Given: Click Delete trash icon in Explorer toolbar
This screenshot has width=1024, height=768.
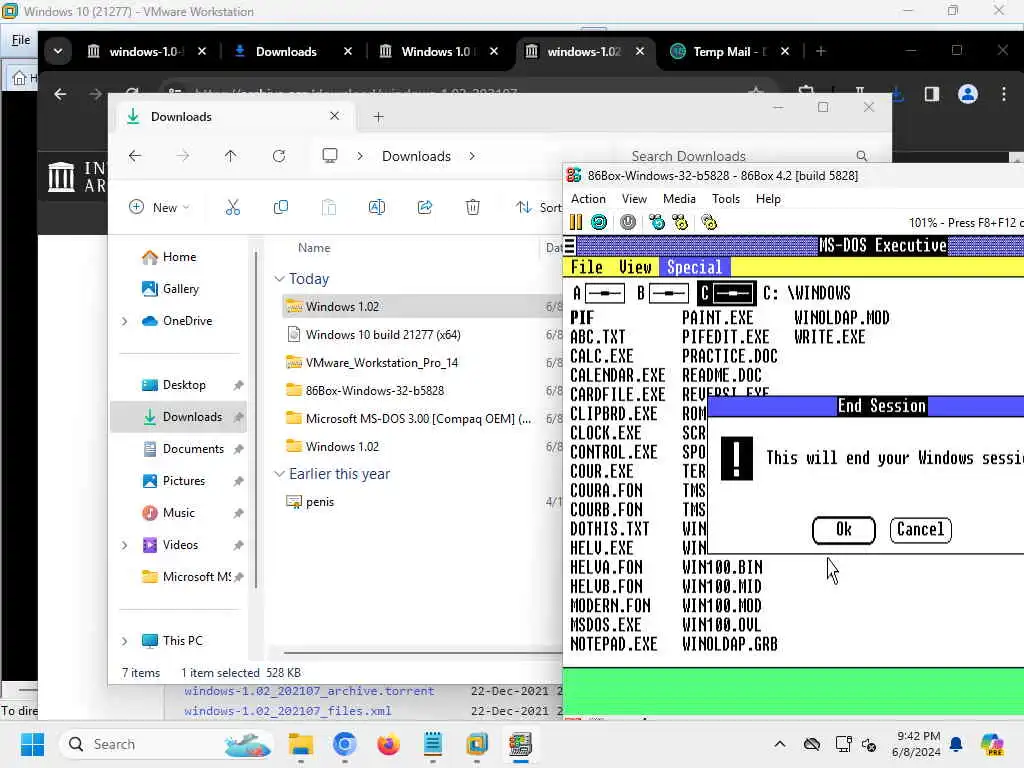Looking at the screenshot, I should (473, 208).
